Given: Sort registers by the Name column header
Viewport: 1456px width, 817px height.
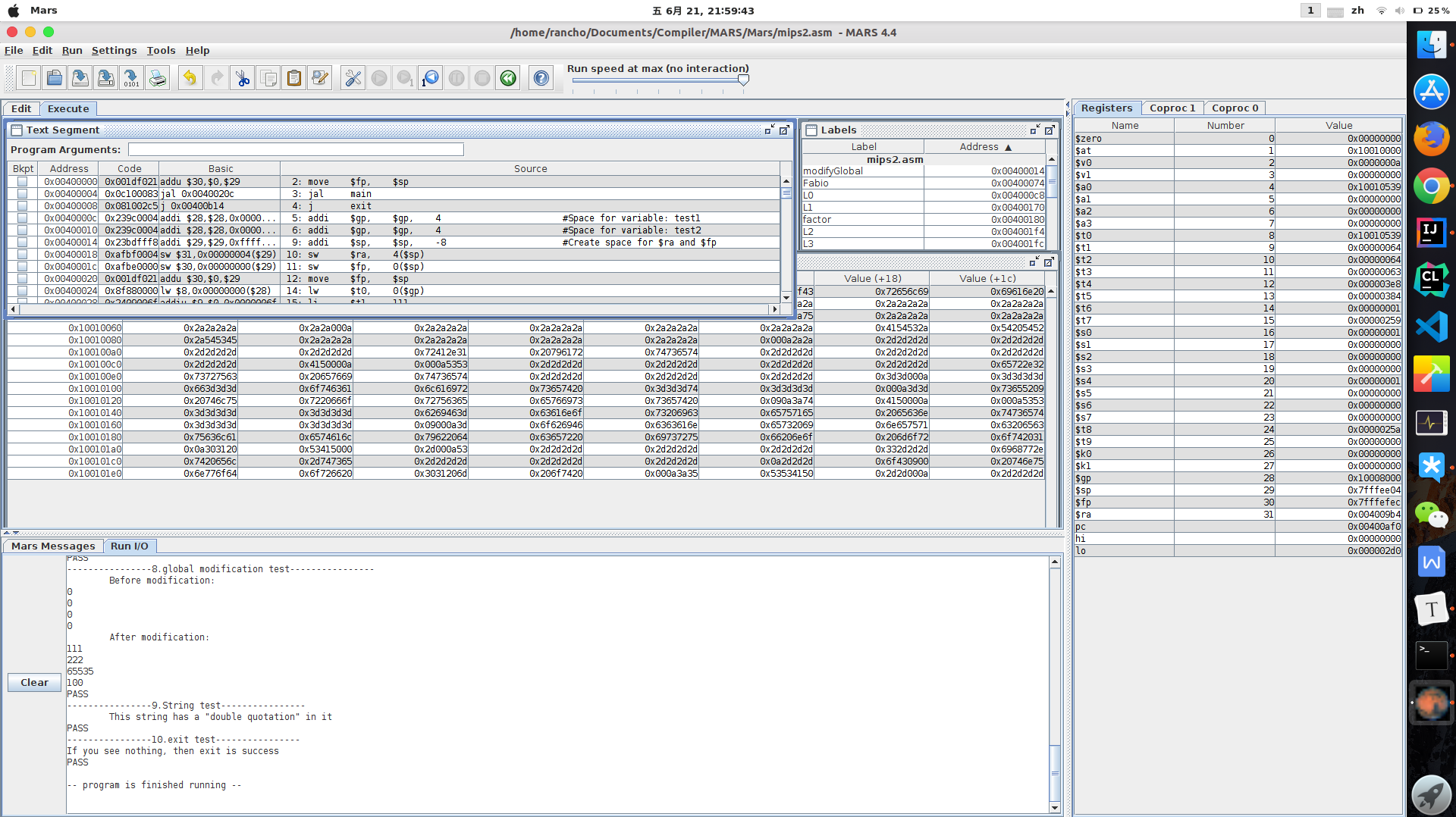Looking at the screenshot, I should click(1125, 126).
